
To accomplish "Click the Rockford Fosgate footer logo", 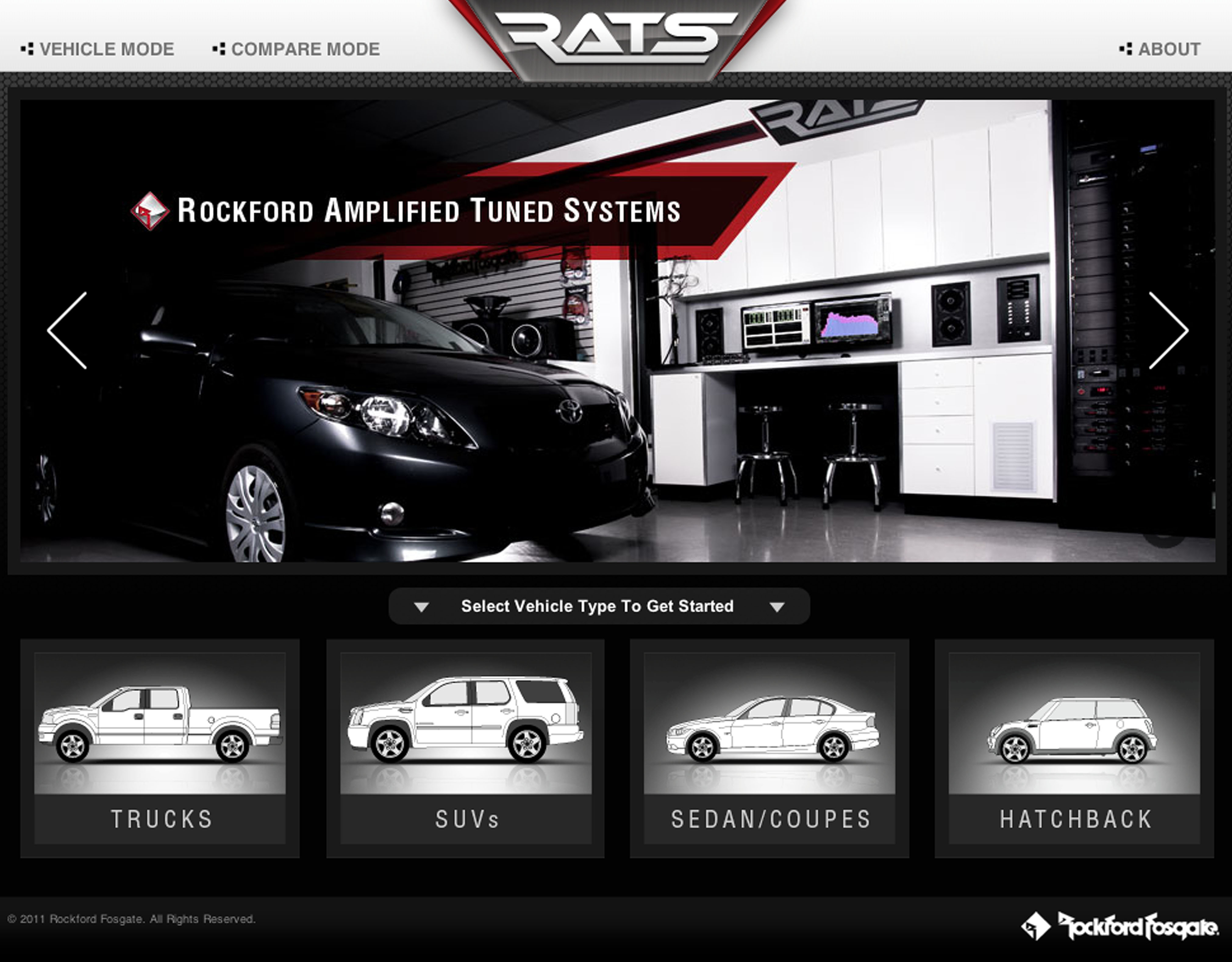I will [1120, 926].
